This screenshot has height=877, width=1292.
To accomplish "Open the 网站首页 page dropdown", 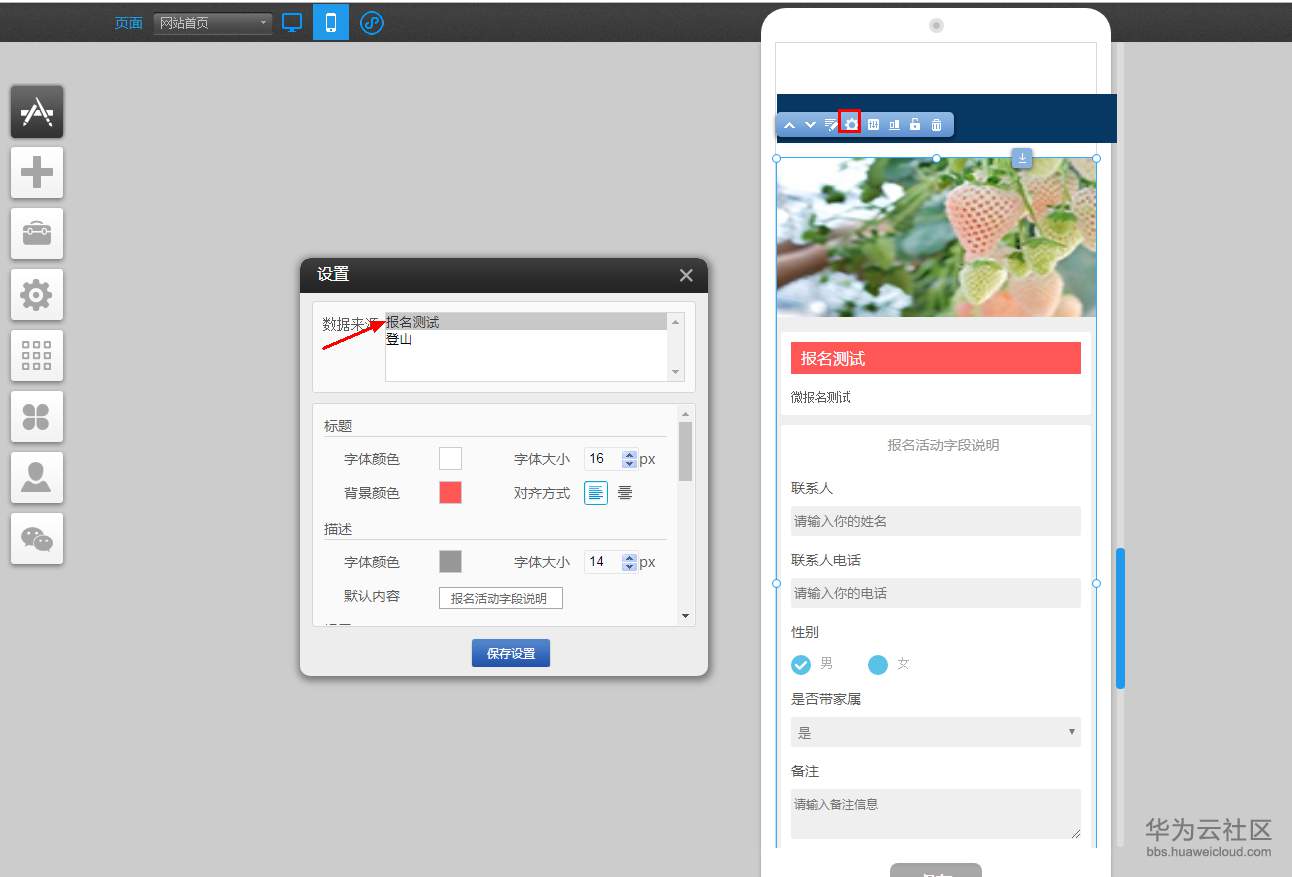I will (x=213, y=23).
